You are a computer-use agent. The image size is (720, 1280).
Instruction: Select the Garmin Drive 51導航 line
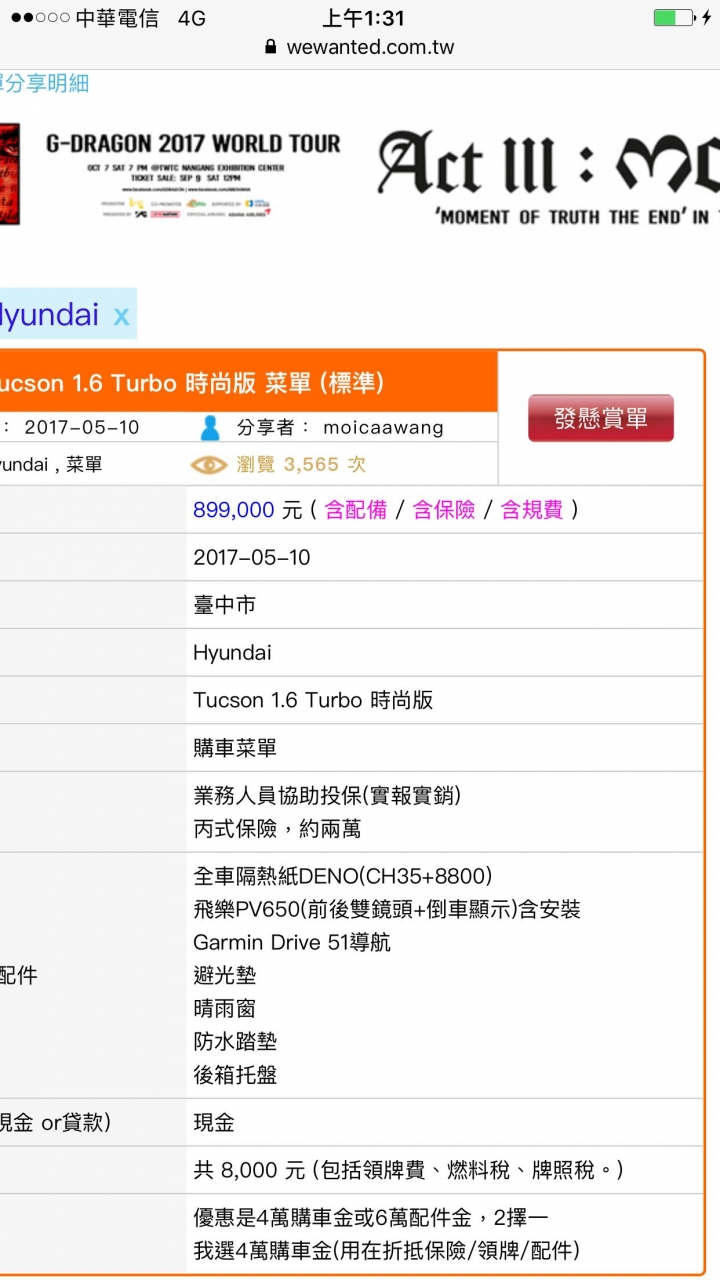point(292,943)
